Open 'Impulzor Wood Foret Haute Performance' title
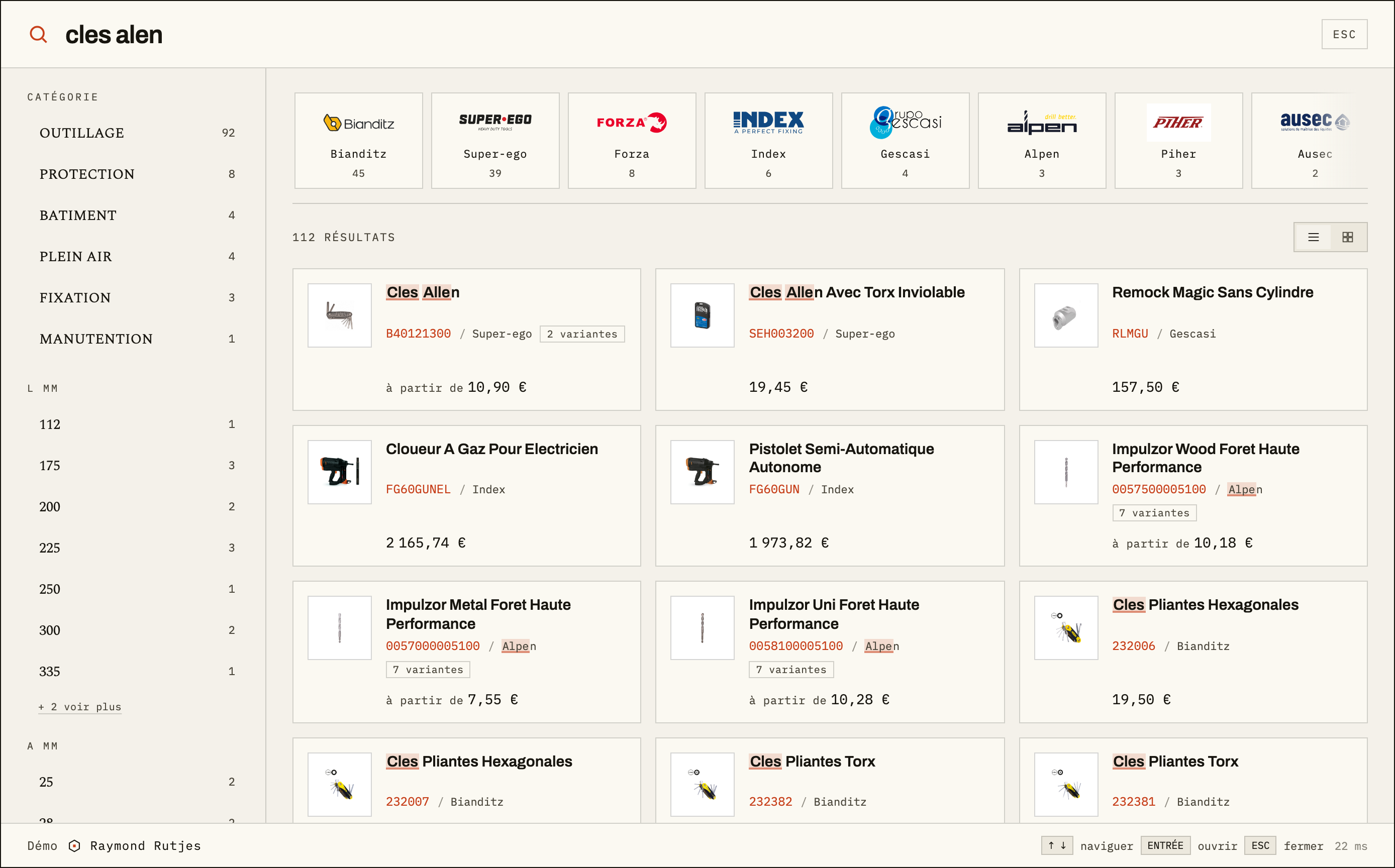This screenshot has height=868, width=1395. pos(1206,458)
